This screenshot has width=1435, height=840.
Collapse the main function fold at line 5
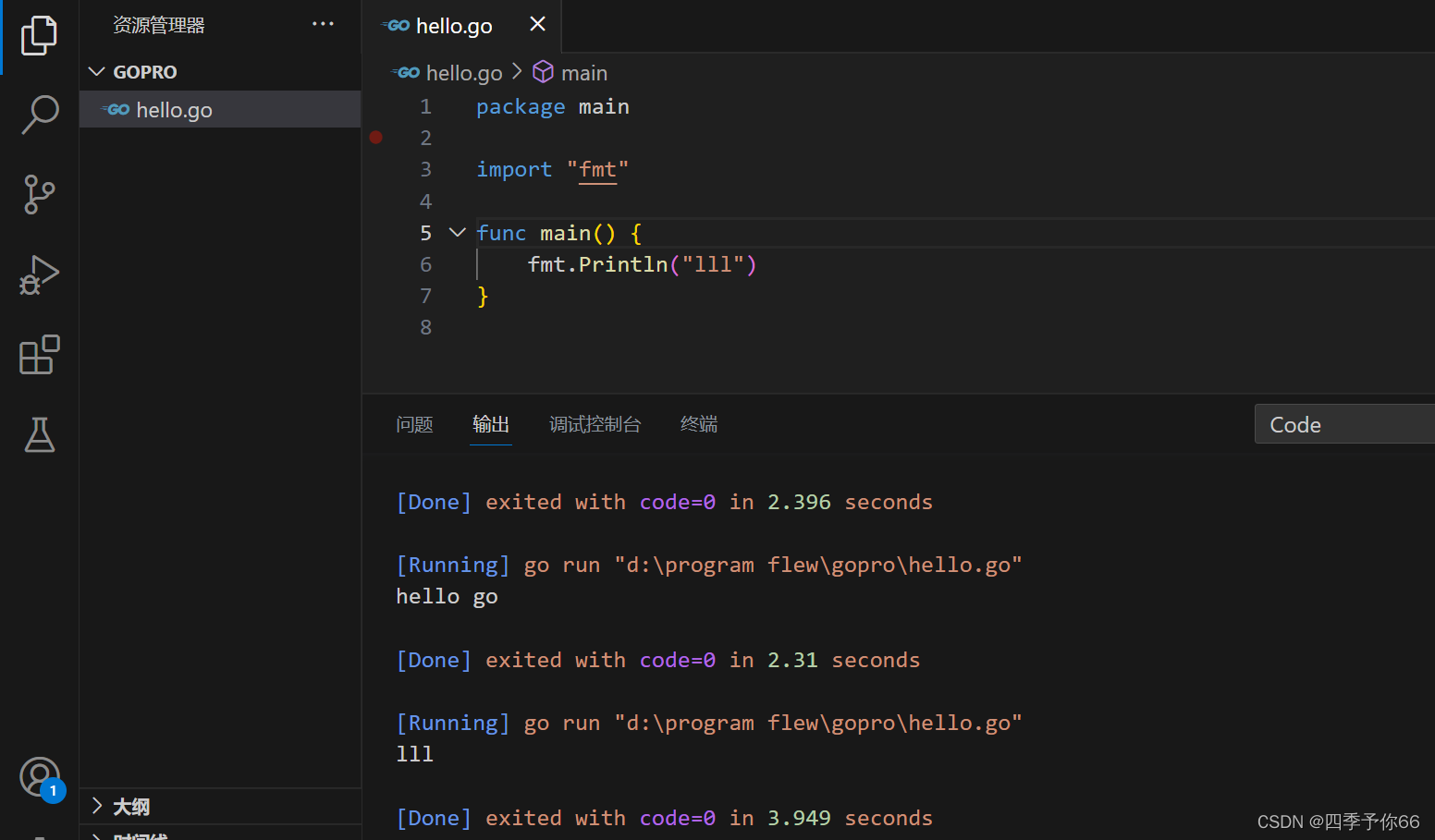click(x=456, y=232)
